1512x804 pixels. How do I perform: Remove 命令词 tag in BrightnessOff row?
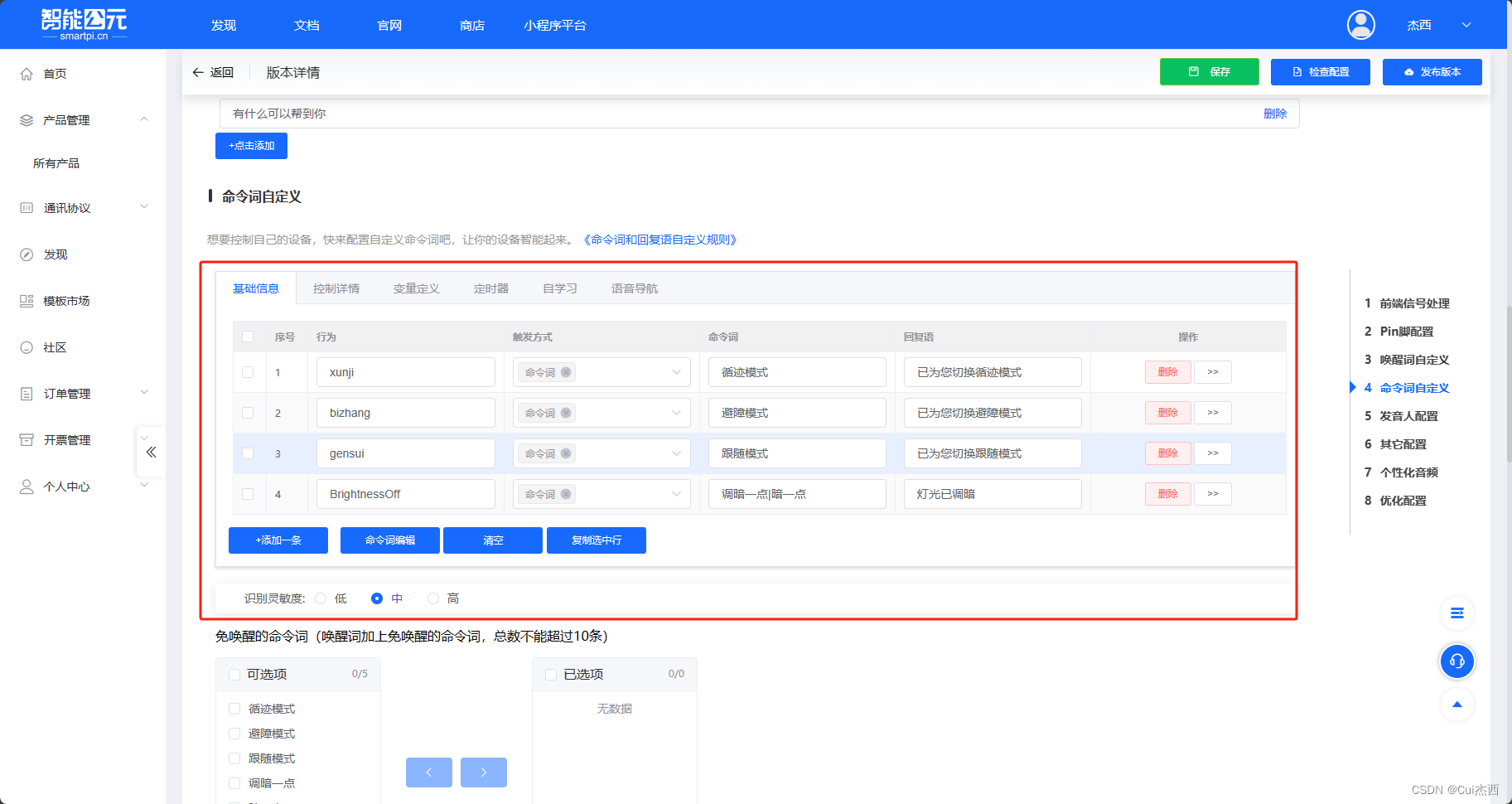tap(566, 494)
